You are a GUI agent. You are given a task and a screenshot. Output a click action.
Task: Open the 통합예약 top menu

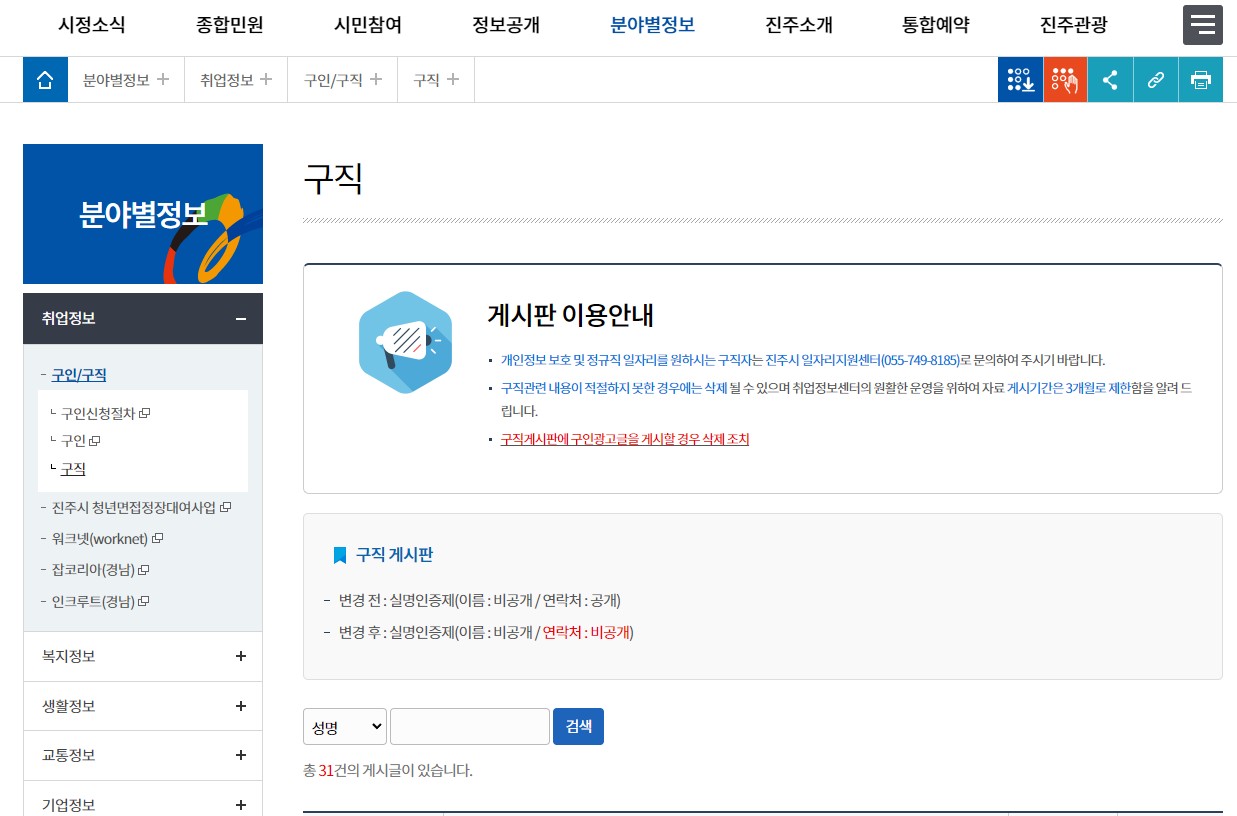936,26
